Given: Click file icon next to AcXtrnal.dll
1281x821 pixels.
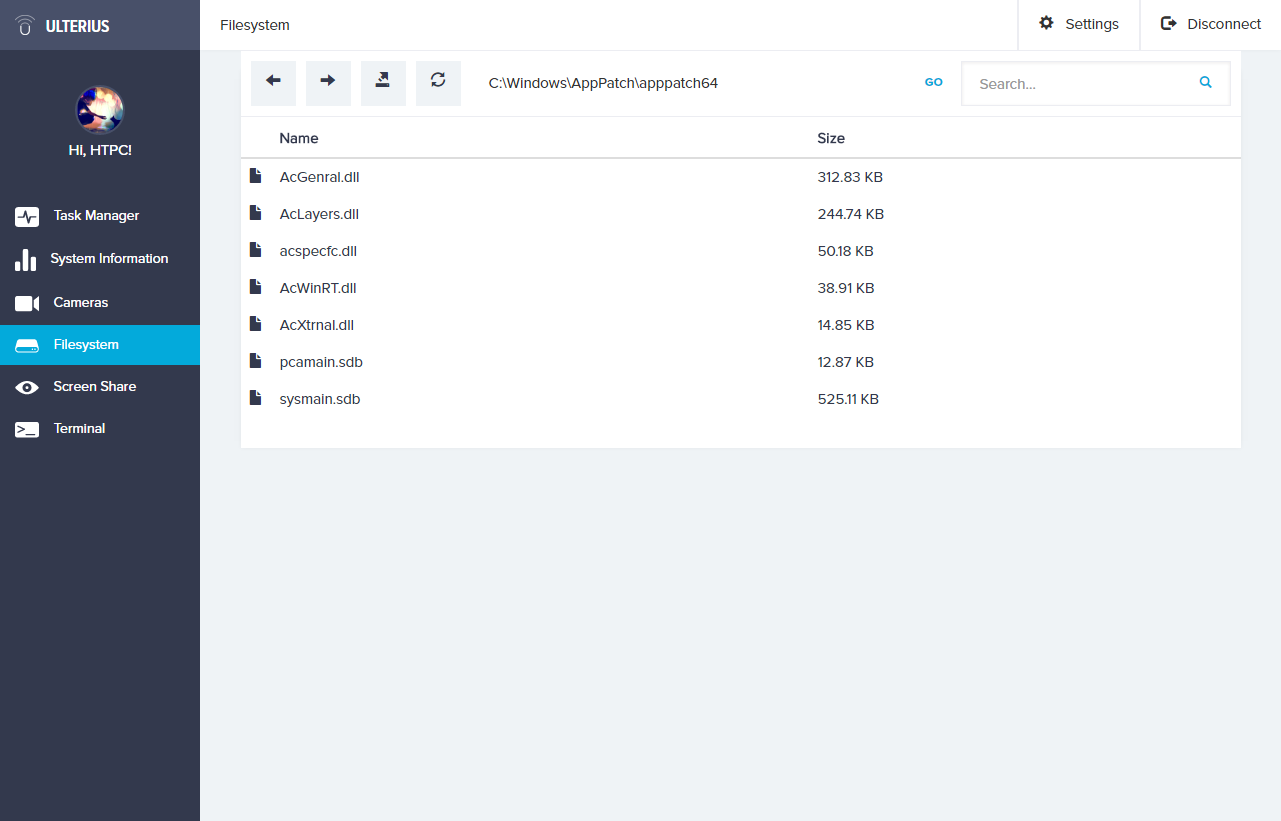Looking at the screenshot, I should (255, 324).
